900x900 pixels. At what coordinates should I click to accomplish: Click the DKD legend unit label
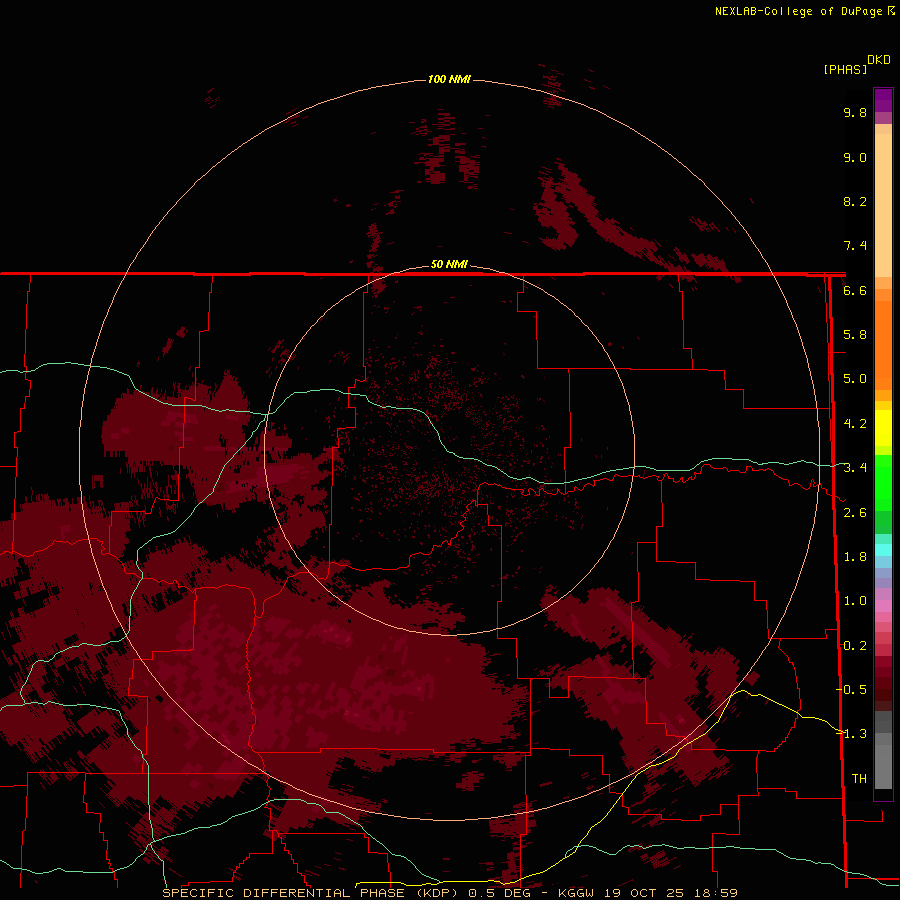click(878, 60)
